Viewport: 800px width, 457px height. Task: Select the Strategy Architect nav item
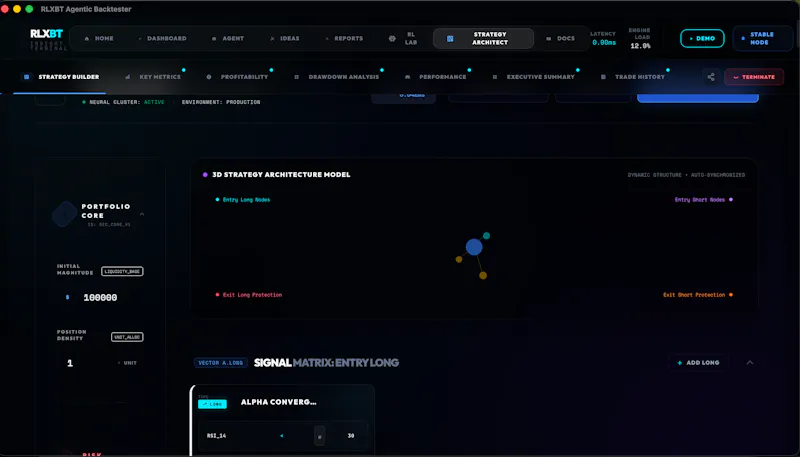pyautogui.click(x=483, y=38)
